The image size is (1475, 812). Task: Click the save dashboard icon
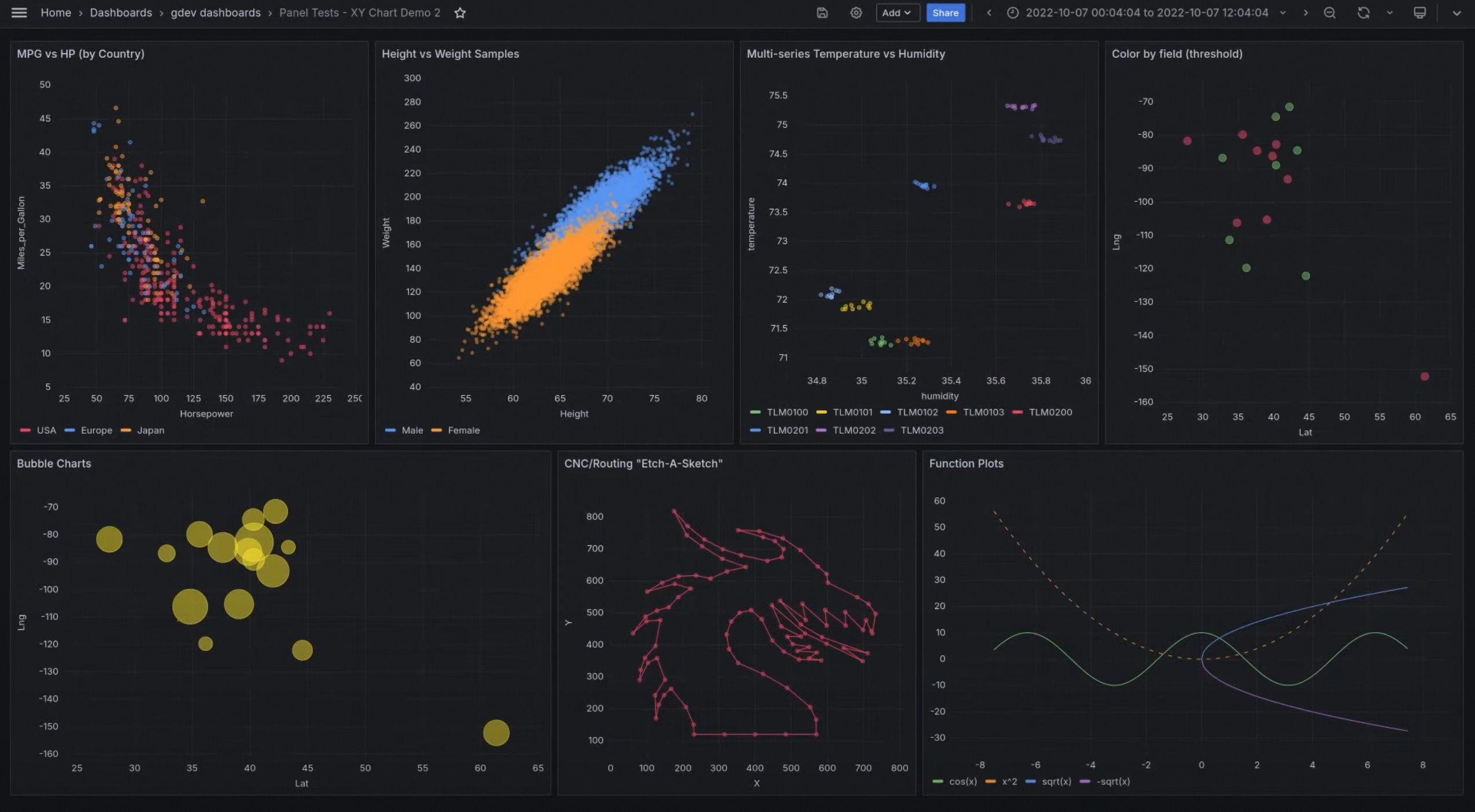pyautogui.click(x=822, y=13)
